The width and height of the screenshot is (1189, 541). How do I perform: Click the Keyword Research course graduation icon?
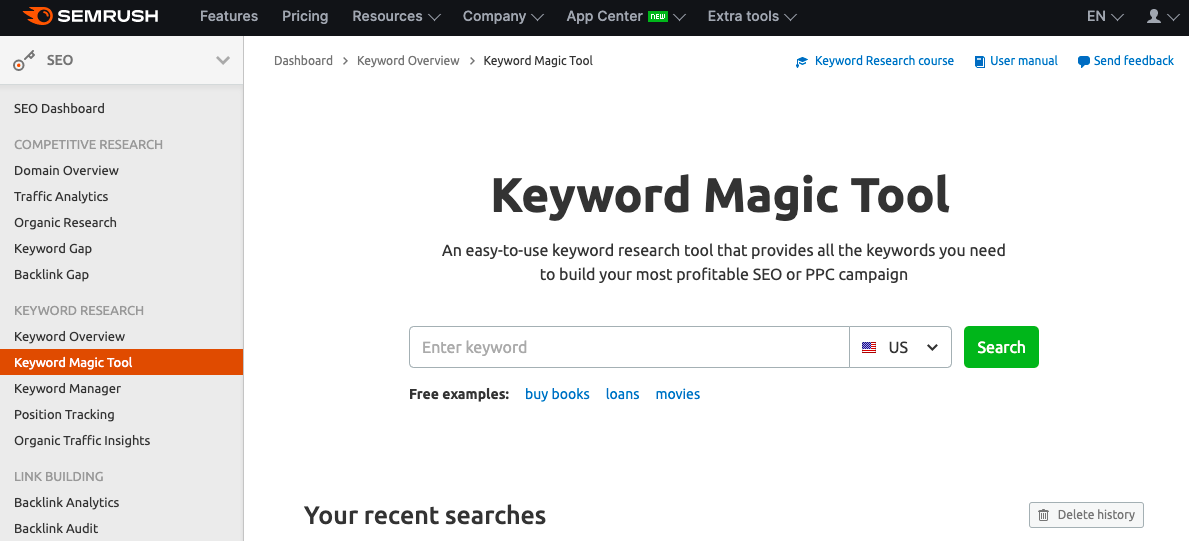coord(802,62)
